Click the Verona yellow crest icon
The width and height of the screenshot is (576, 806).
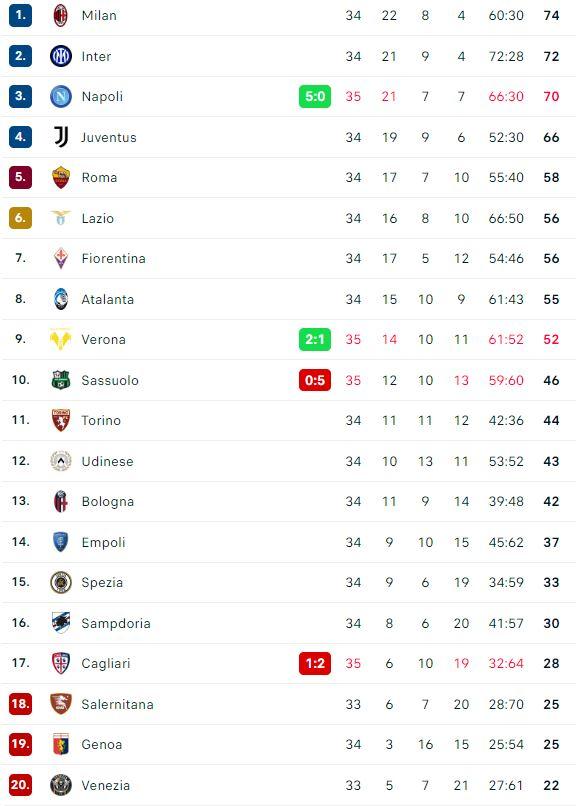coord(61,339)
